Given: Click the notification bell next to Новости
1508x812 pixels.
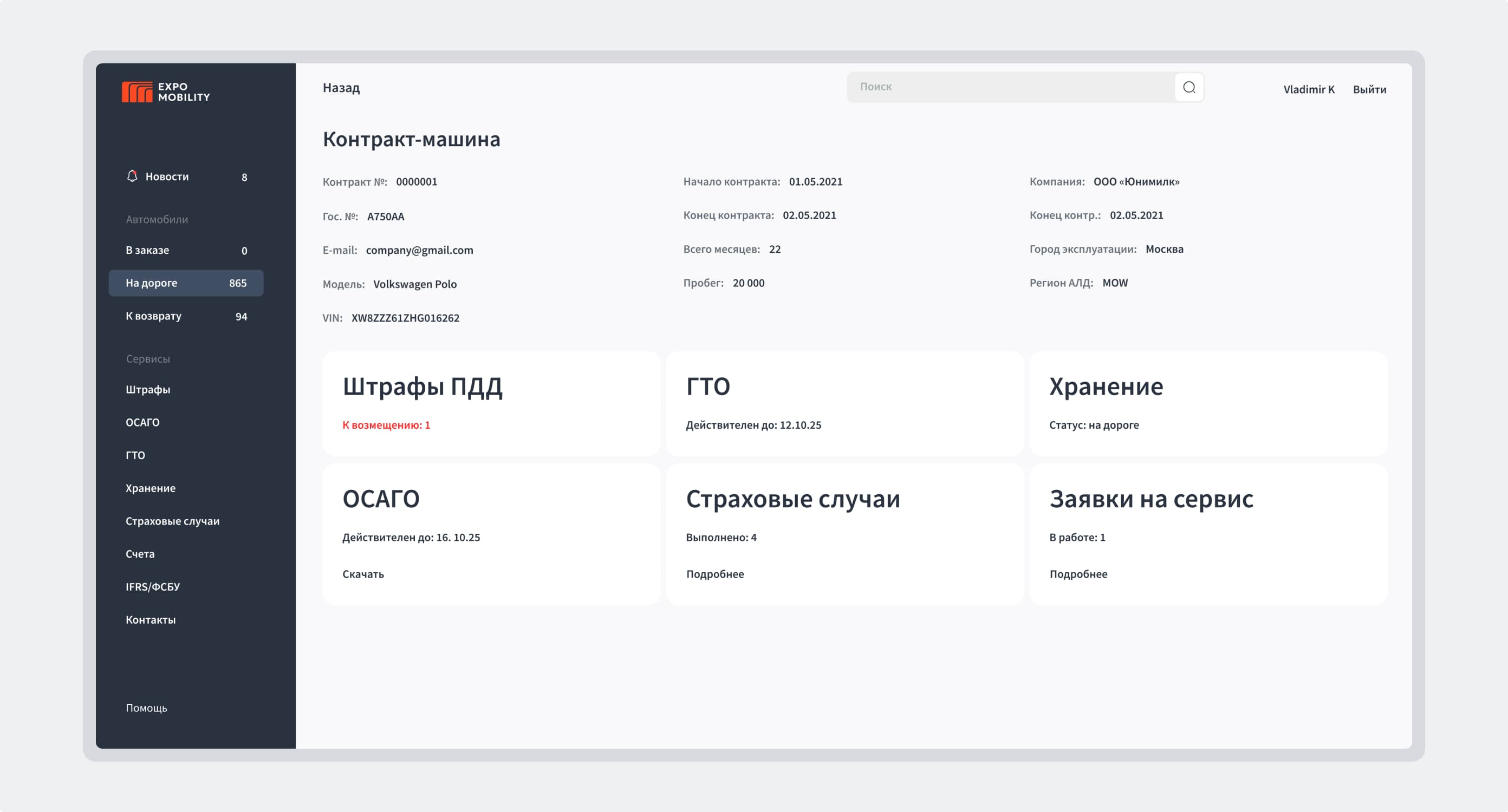Looking at the screenshot, I should point(132,175).
